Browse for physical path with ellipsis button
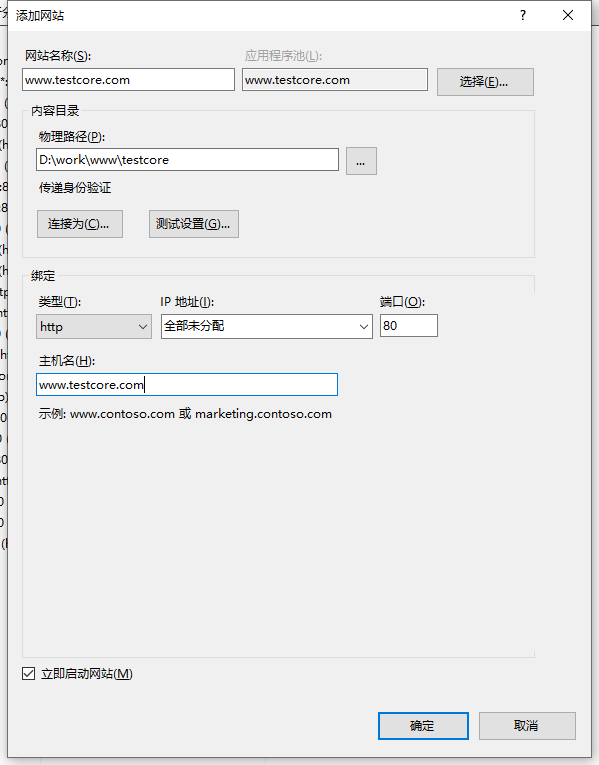Screen dimensions: 599x765 361,161
